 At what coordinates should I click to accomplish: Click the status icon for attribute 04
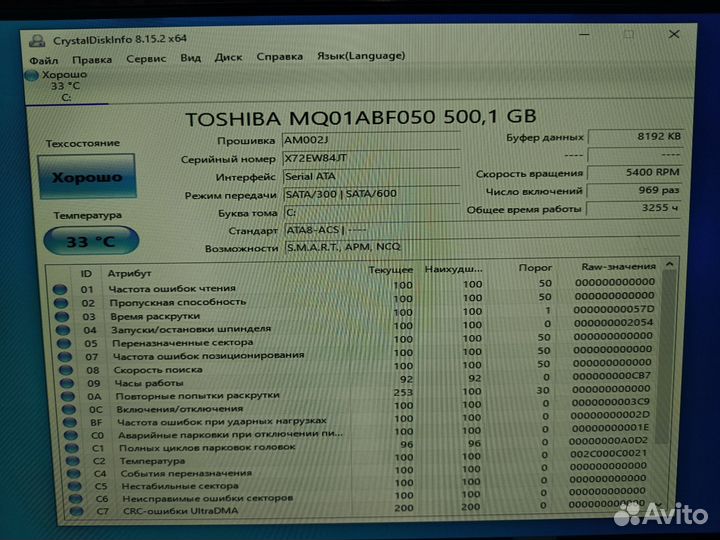63,330
